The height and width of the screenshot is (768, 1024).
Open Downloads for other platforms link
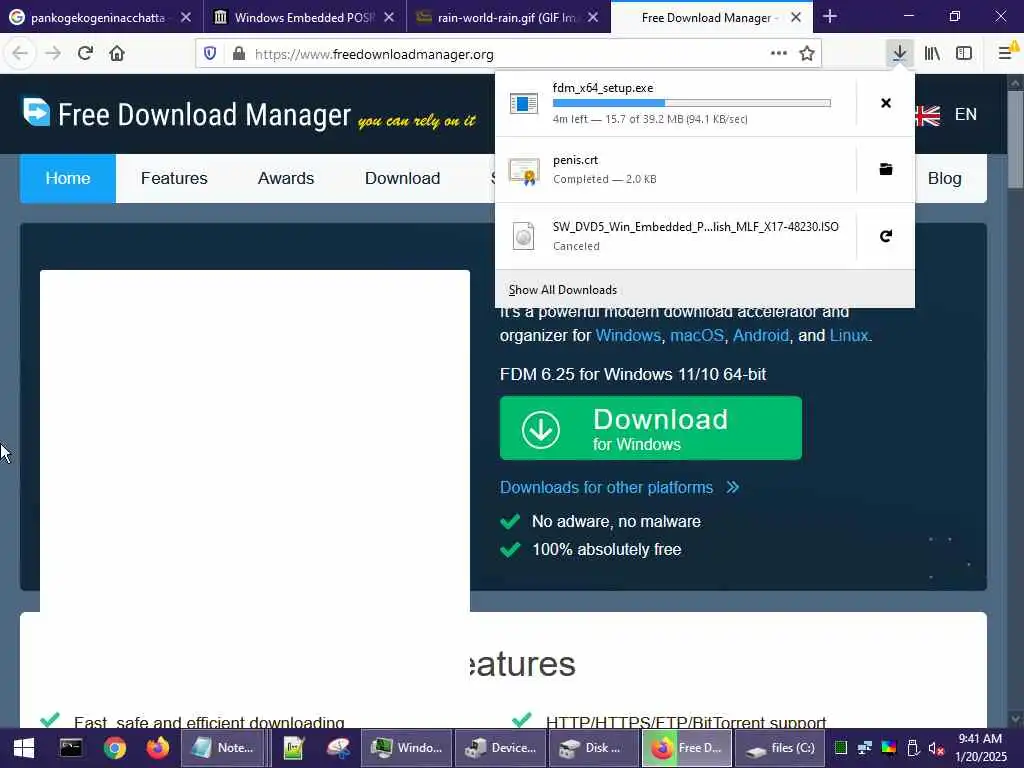pyautogui.click(x=619, y=488)
